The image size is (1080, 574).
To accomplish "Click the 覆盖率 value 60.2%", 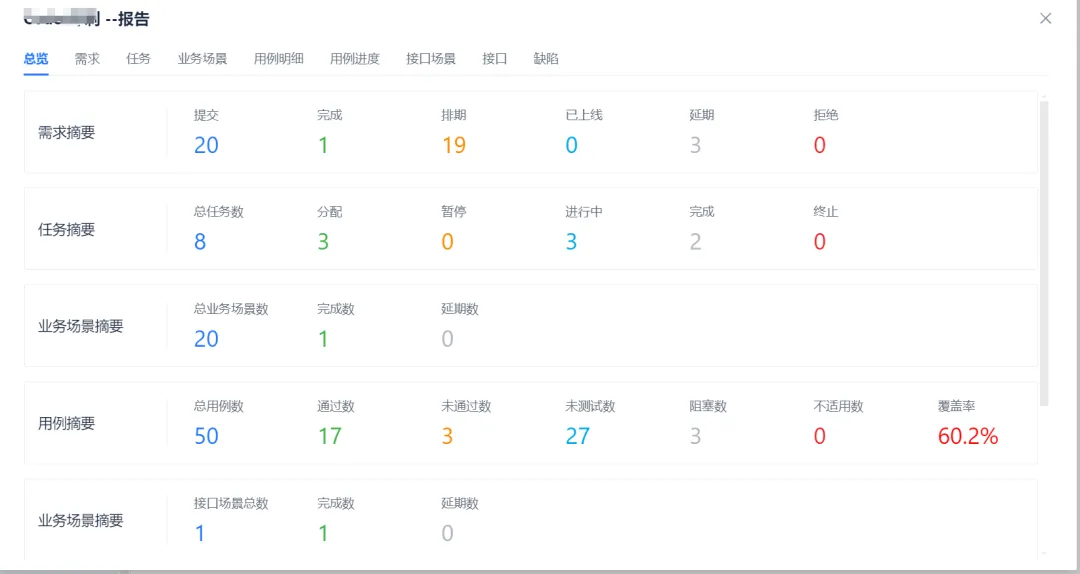I will pyautogui.click(x=968, y=436).
